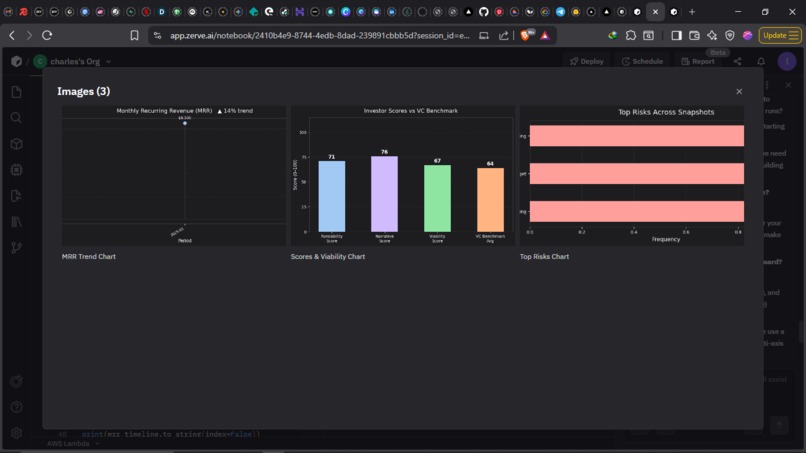Click the MRR data point marker
Viewport: 806px width, 453px height.
185,123
